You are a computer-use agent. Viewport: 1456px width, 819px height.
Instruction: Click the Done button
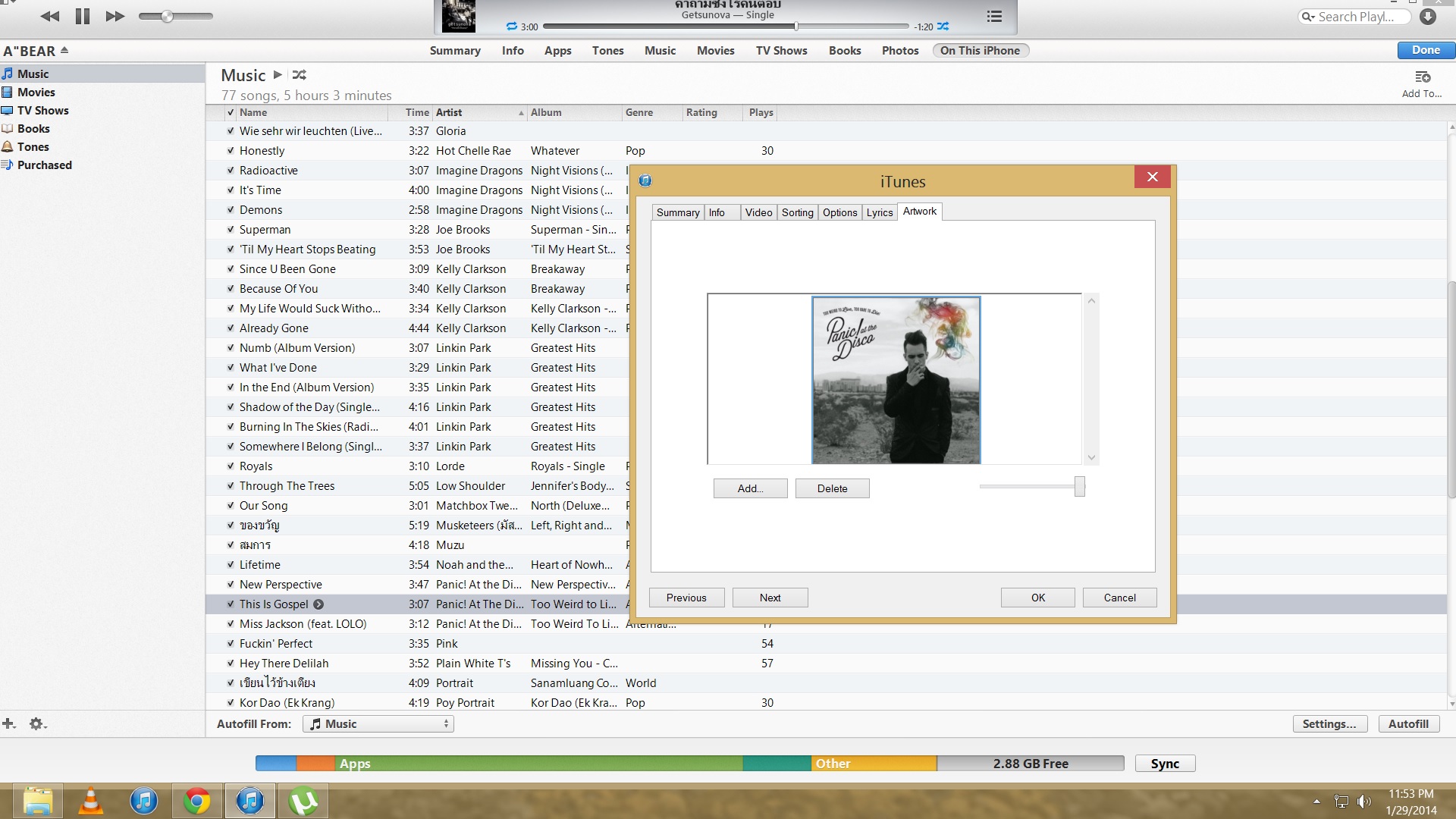coord(1426,50)
